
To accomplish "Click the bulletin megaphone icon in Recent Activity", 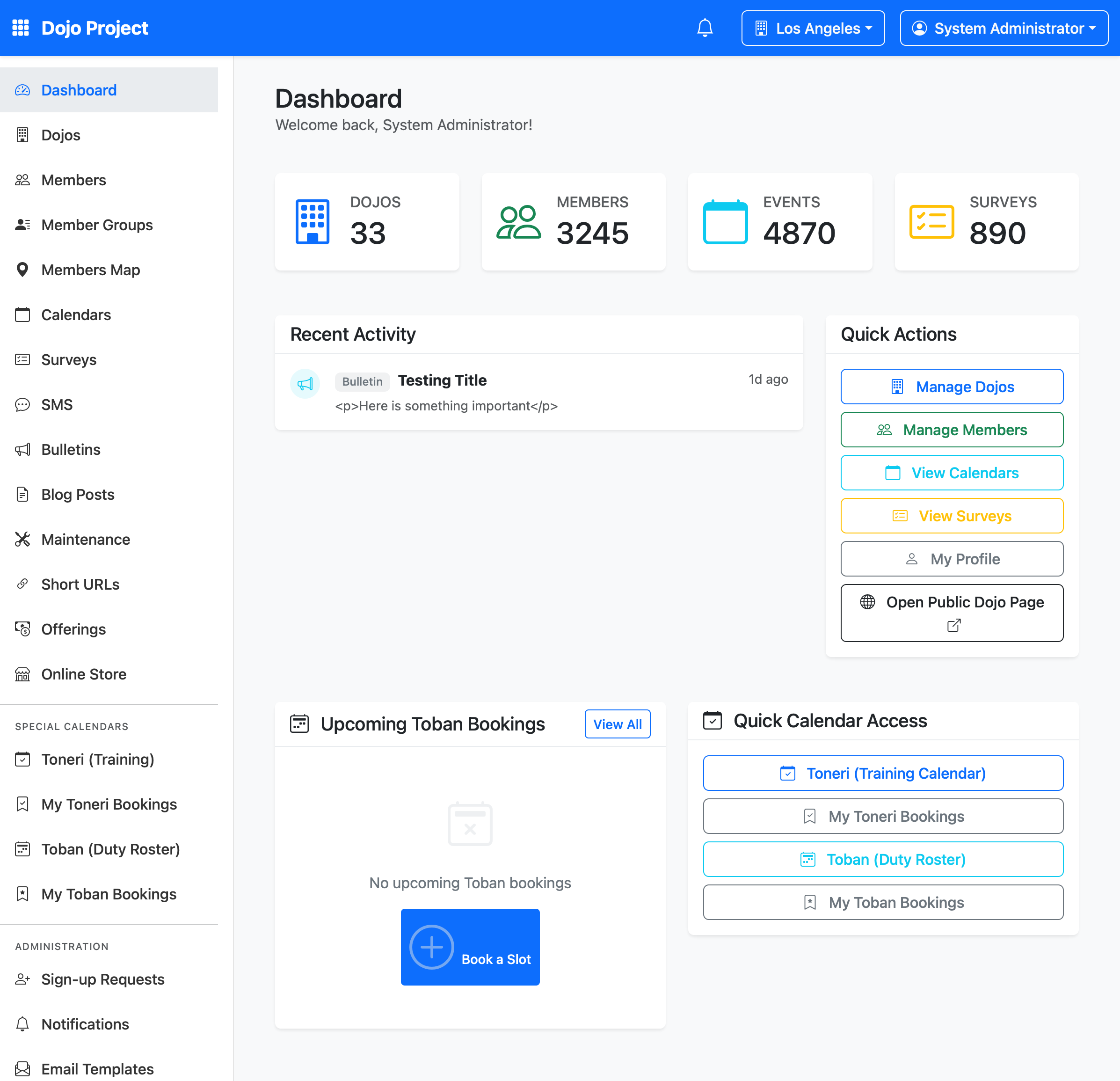I will [305, 384].
